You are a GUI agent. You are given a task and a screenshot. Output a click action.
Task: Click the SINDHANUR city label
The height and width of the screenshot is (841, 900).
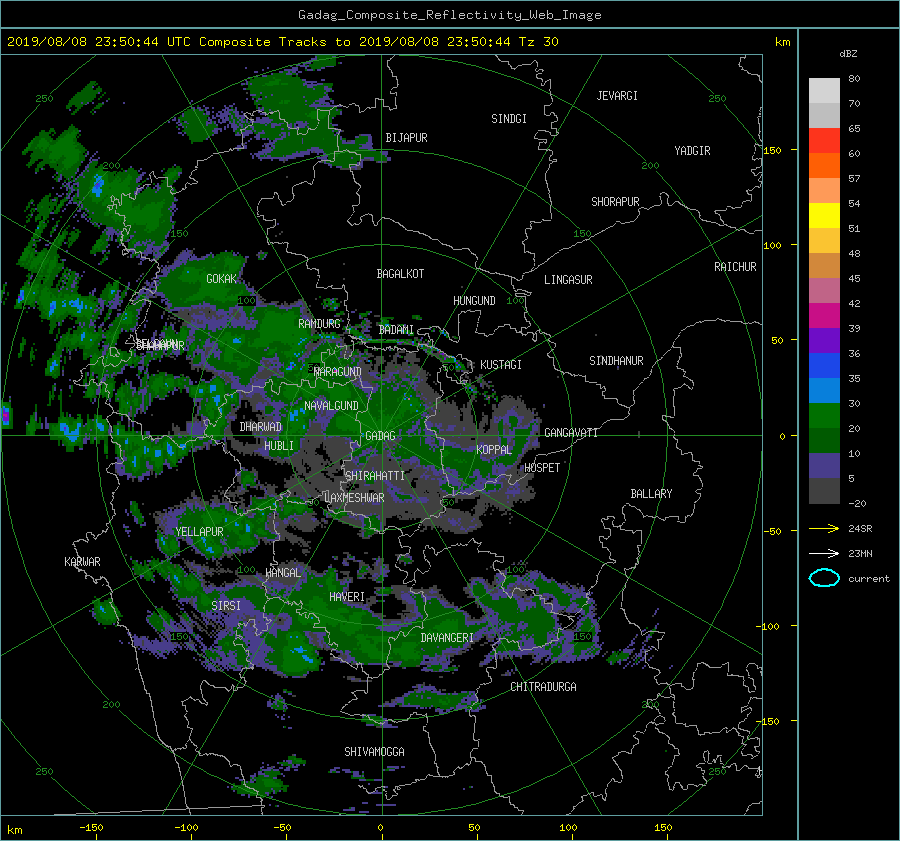click(x=616, y=361)
